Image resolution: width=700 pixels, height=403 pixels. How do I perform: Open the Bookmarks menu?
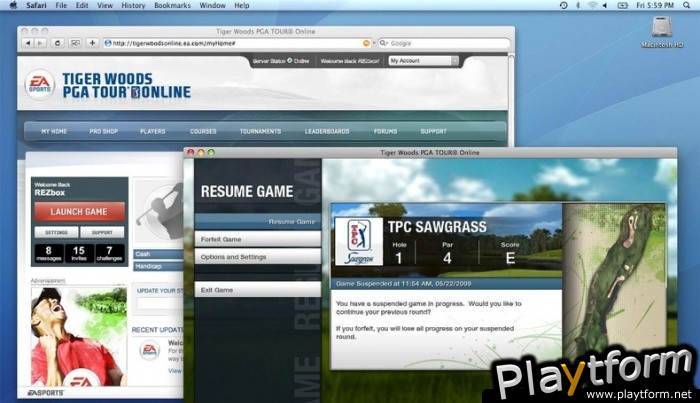point(172,5)
